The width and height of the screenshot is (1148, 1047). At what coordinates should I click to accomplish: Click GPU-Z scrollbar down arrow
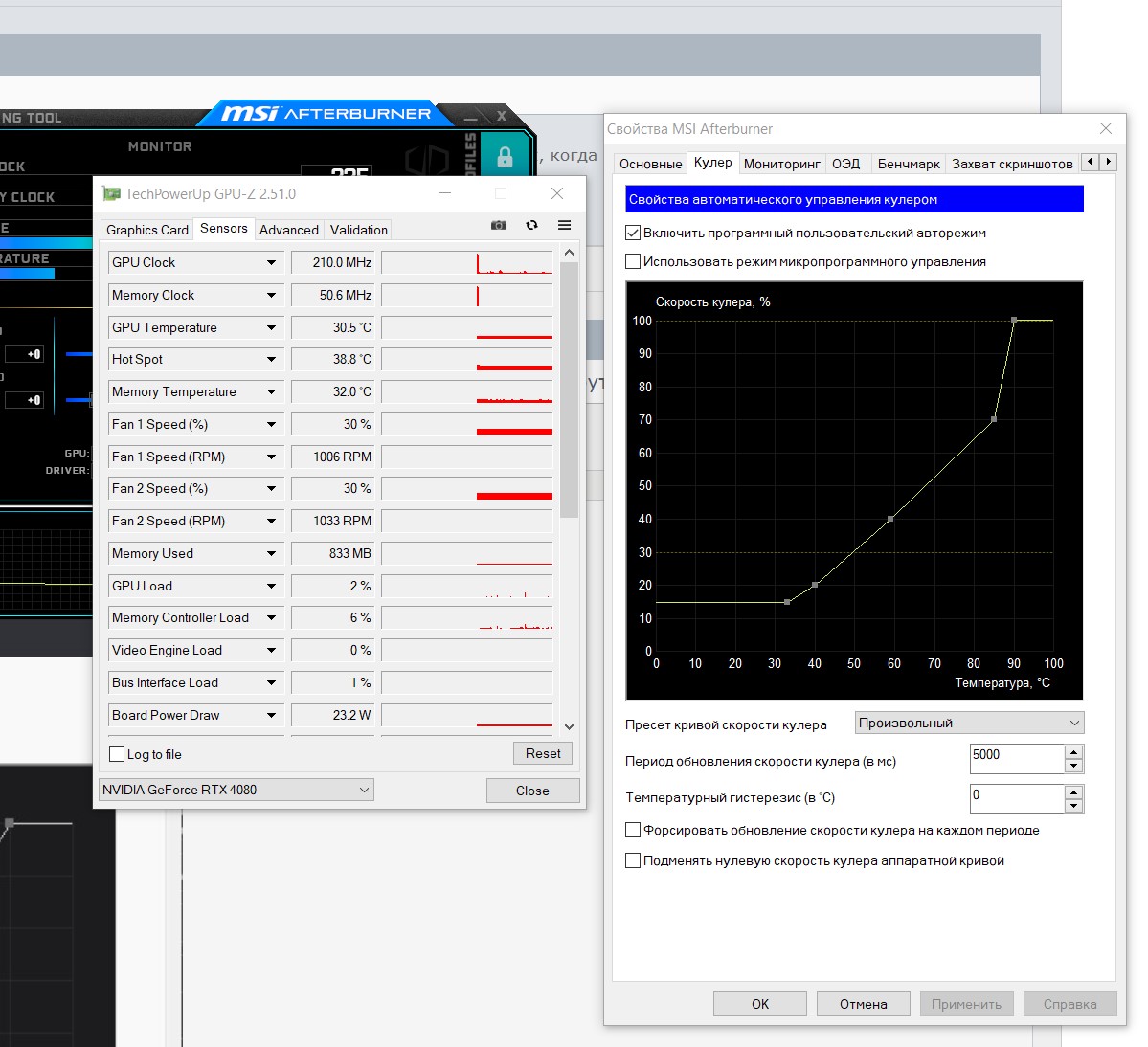570,726
